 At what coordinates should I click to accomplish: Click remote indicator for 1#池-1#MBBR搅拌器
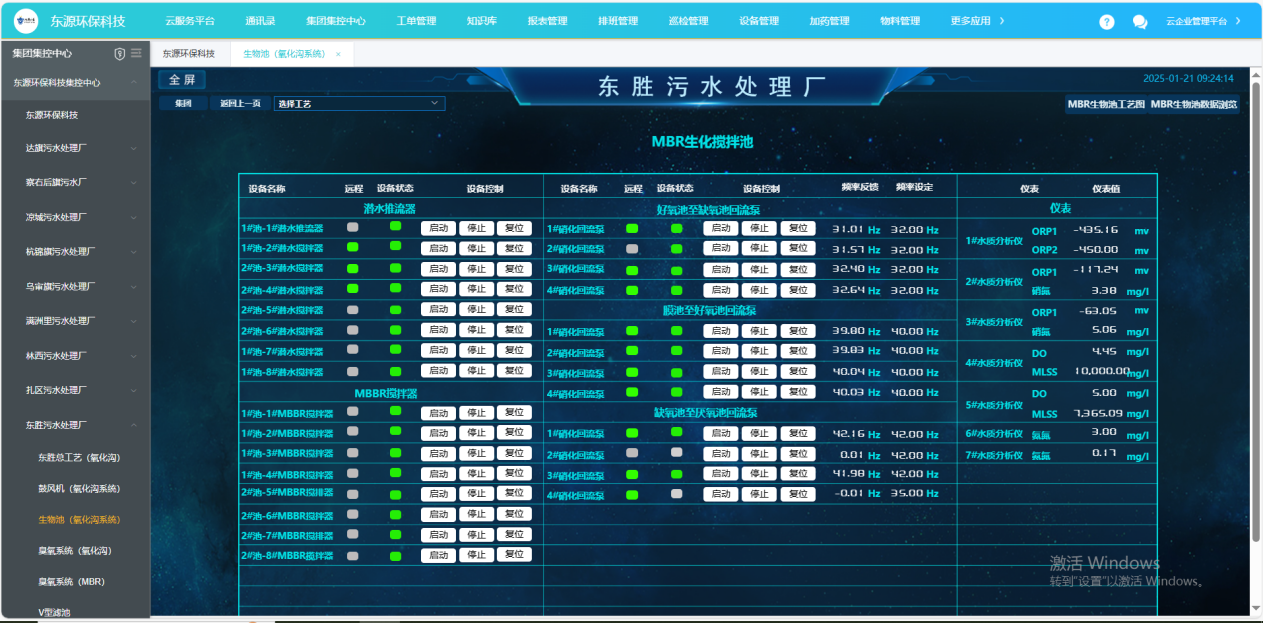pyautogui.click(x=352, y=411)
